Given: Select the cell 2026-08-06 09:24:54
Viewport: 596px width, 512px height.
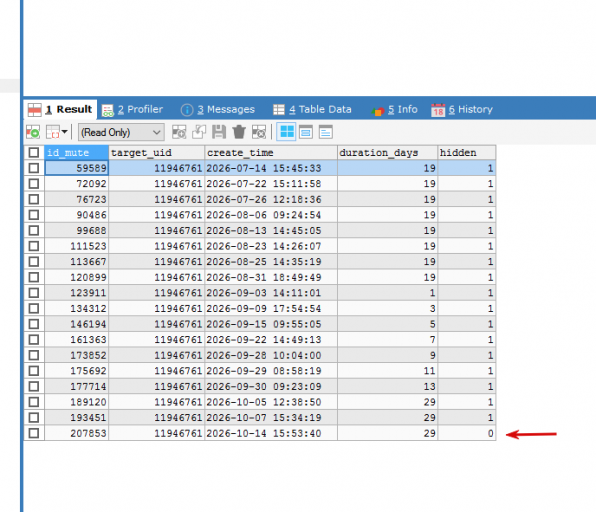Looking at the screenshot, I should (x=271, y=215).
